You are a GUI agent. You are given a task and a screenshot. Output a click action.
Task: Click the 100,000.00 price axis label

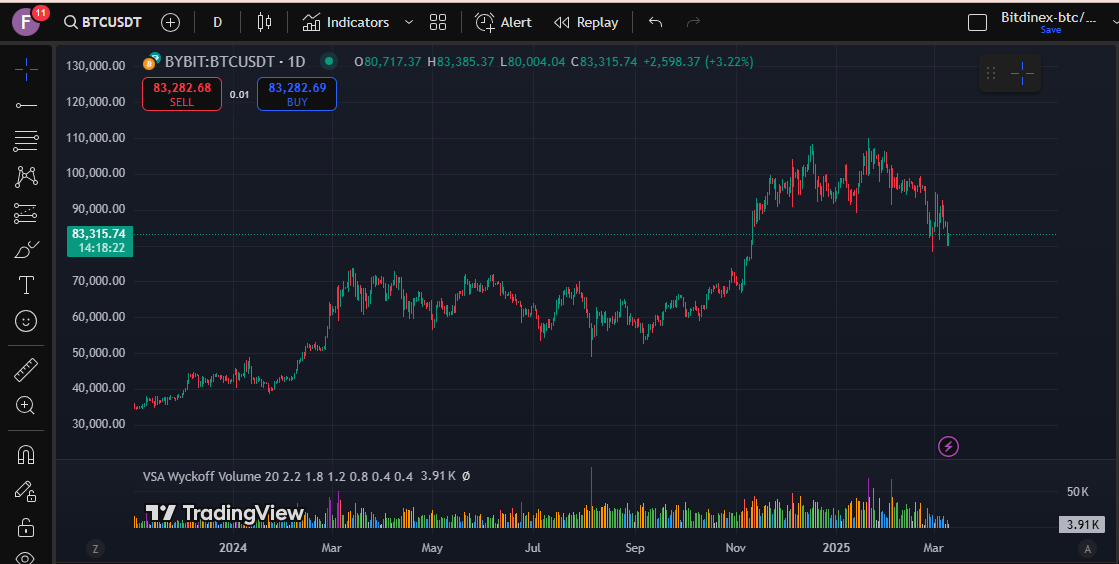tap(95, 173)
